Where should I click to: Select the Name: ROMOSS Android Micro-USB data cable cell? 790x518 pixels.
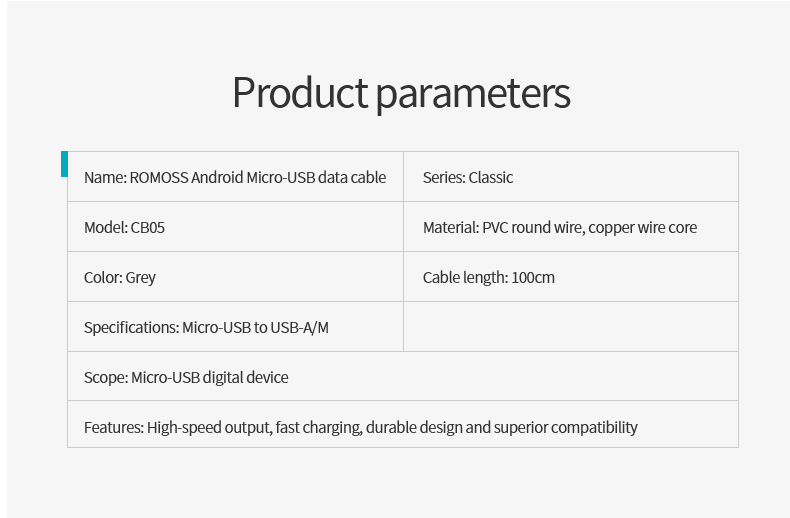(x=235, y=176)
